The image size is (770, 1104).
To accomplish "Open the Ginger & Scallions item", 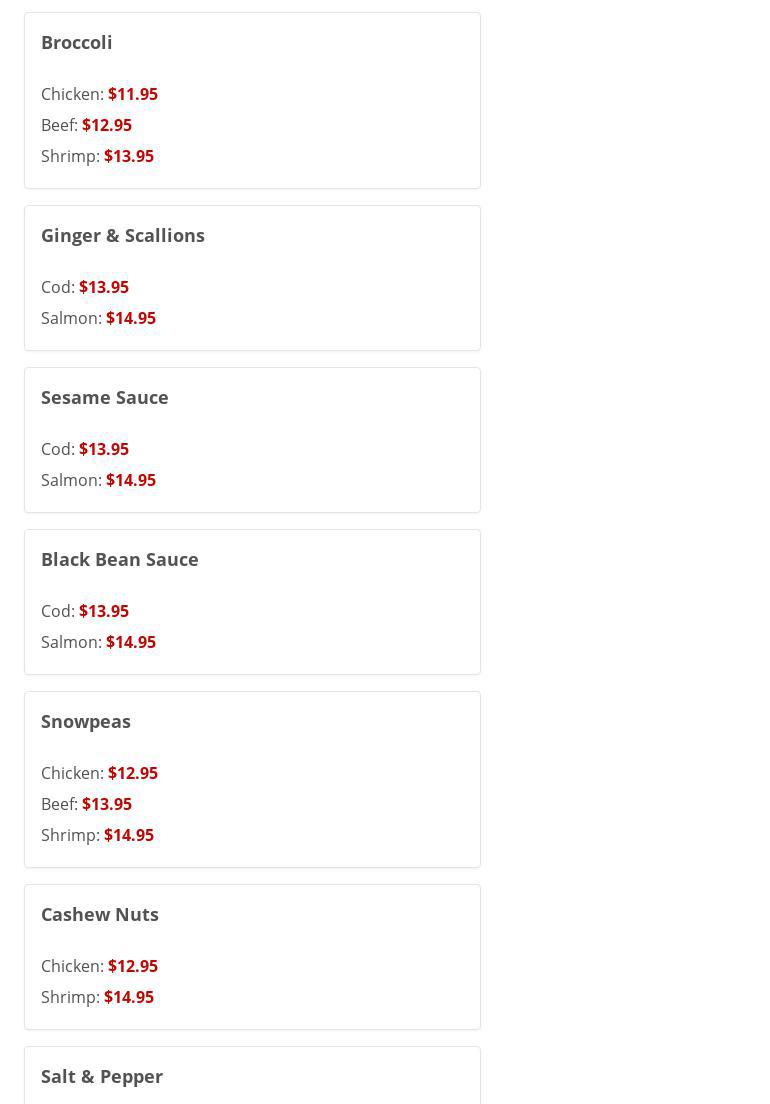I will pos(123,235).
